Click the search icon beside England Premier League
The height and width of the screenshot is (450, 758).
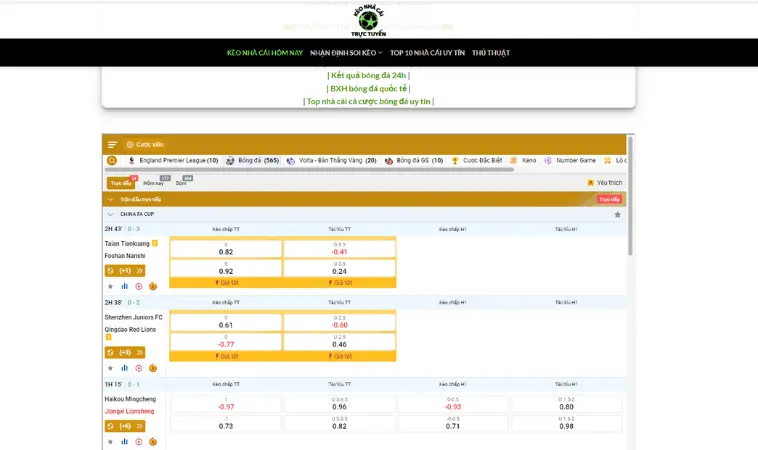point(112,160)
